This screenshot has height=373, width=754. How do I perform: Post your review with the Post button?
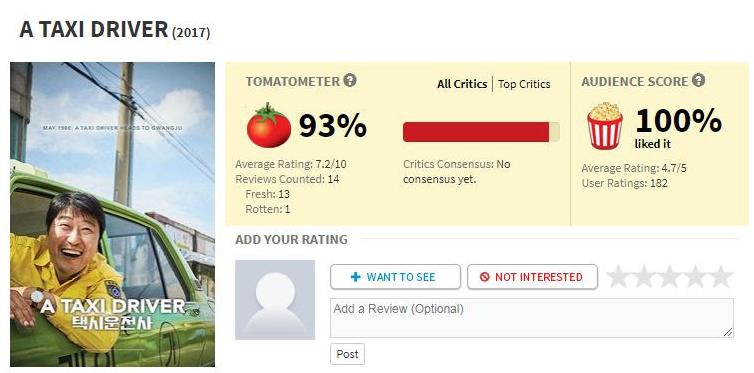(x=347, y=354)
